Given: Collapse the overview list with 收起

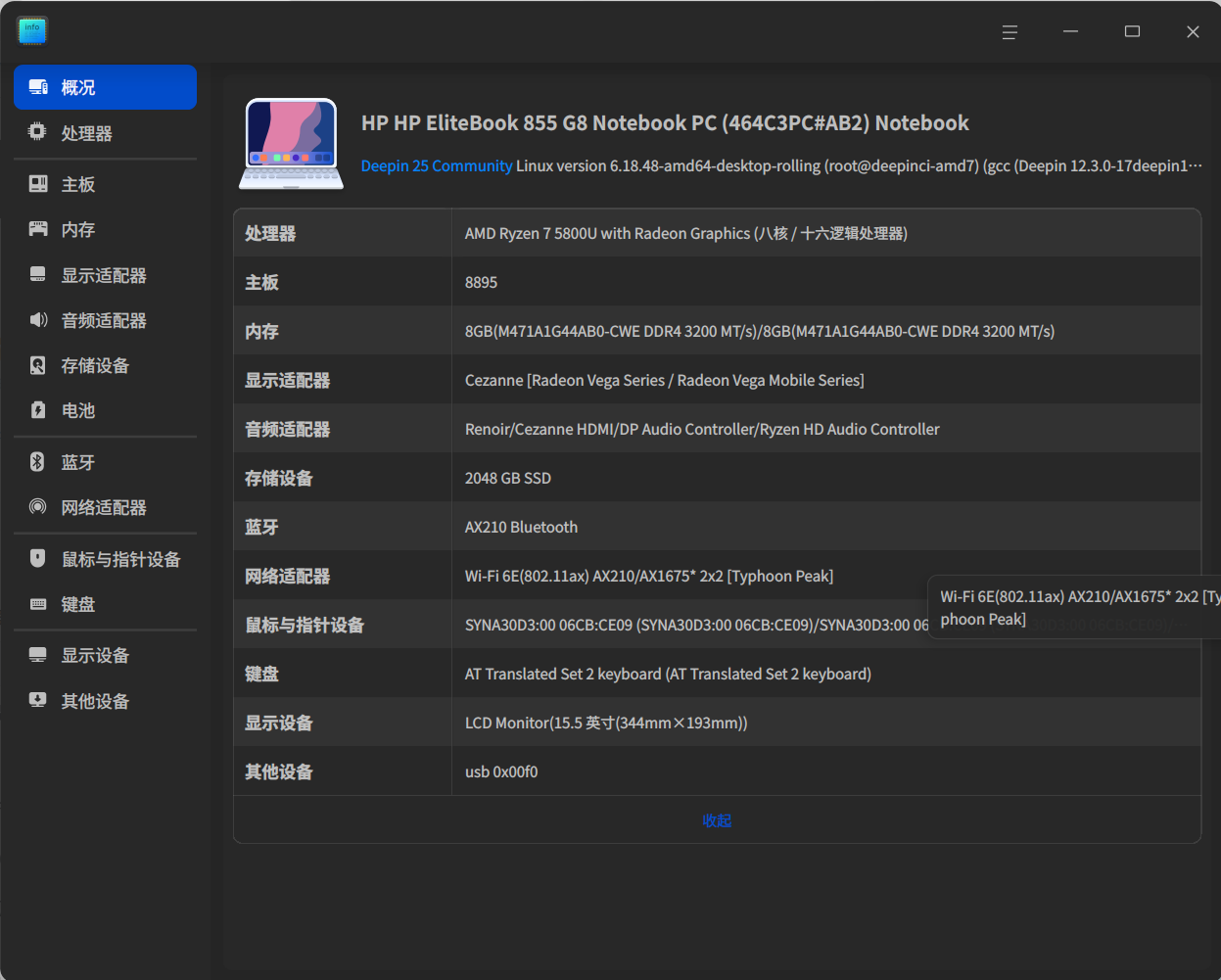Looking at the screenshot, I should click(717, 820).
